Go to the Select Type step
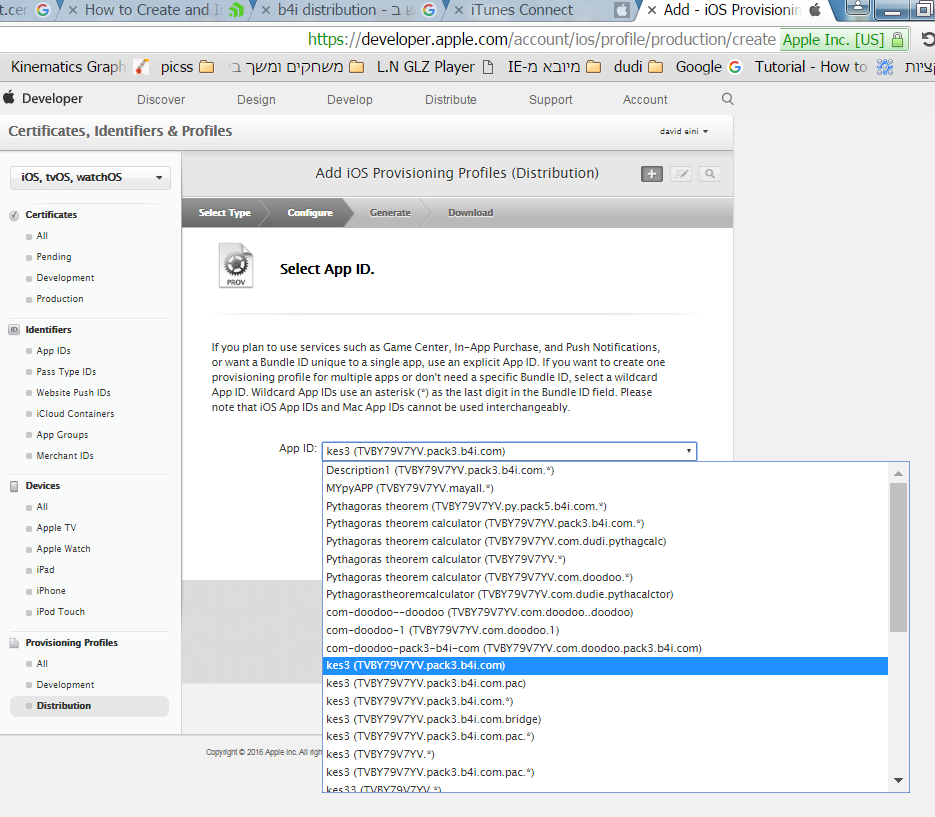This screenshot has height=817, width=935. point(224,212)
